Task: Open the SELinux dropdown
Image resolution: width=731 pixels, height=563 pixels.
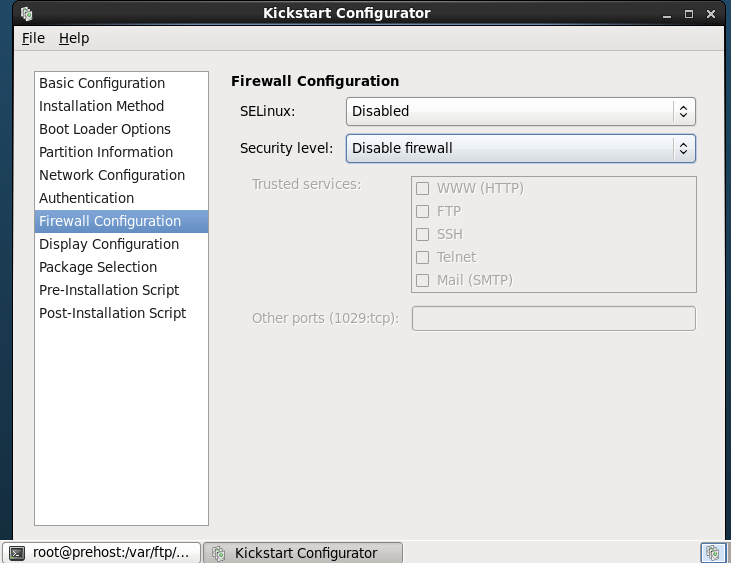Action: [521, 111]
